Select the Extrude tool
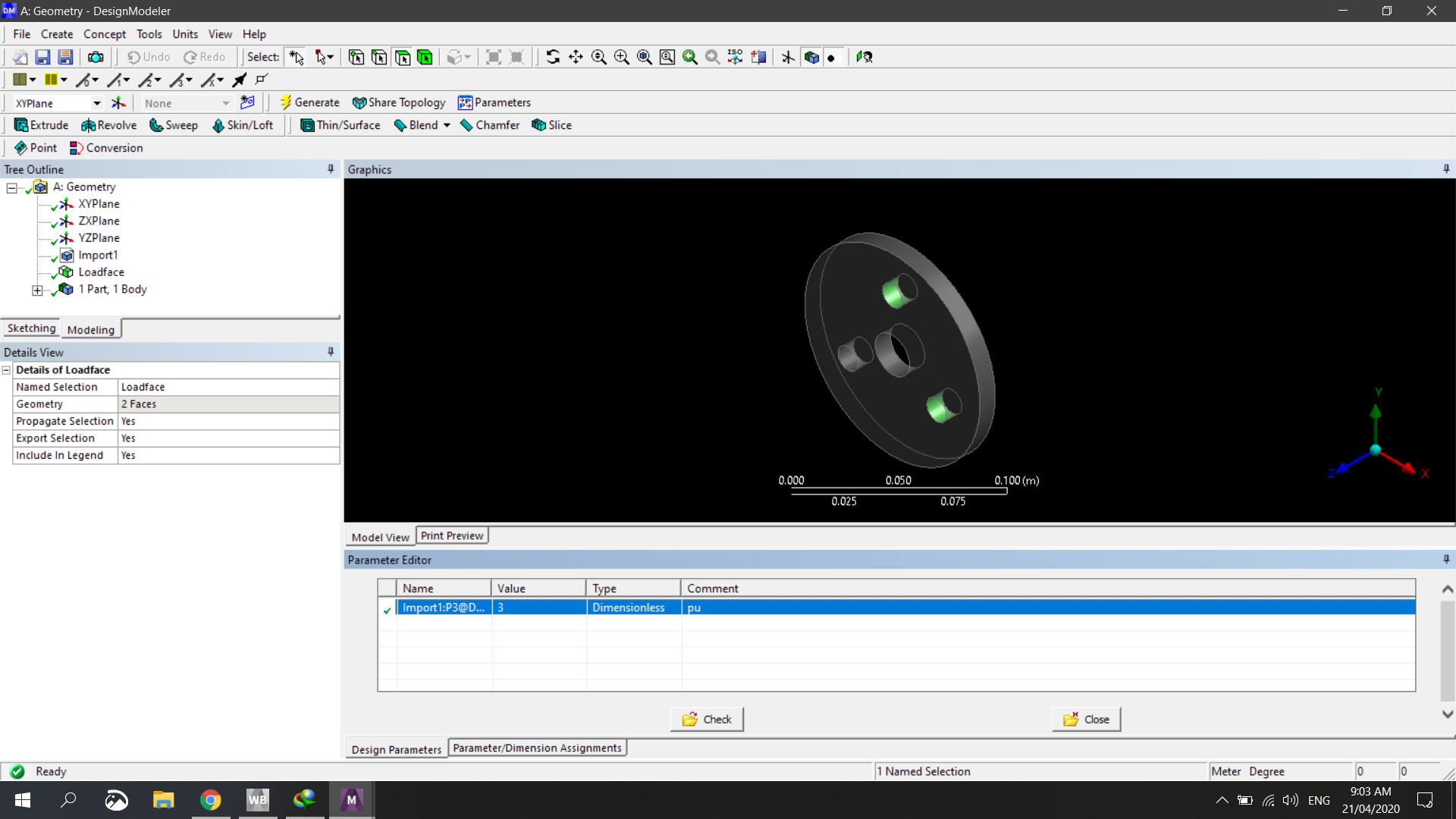 click(x=42, y=125)
